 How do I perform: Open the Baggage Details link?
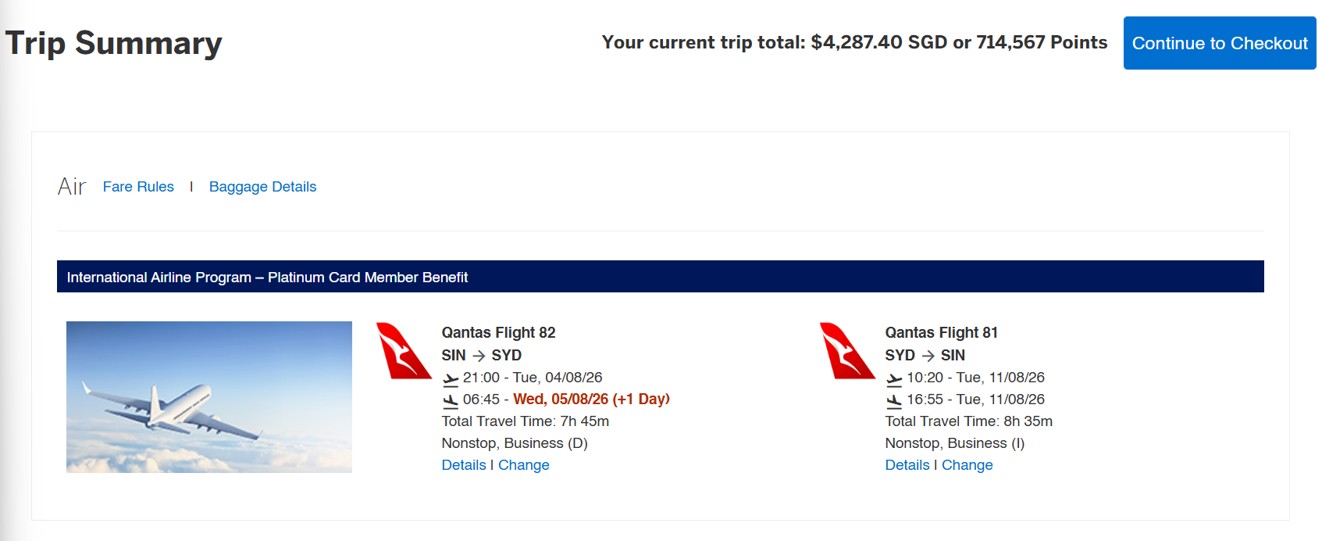(262, 187)
